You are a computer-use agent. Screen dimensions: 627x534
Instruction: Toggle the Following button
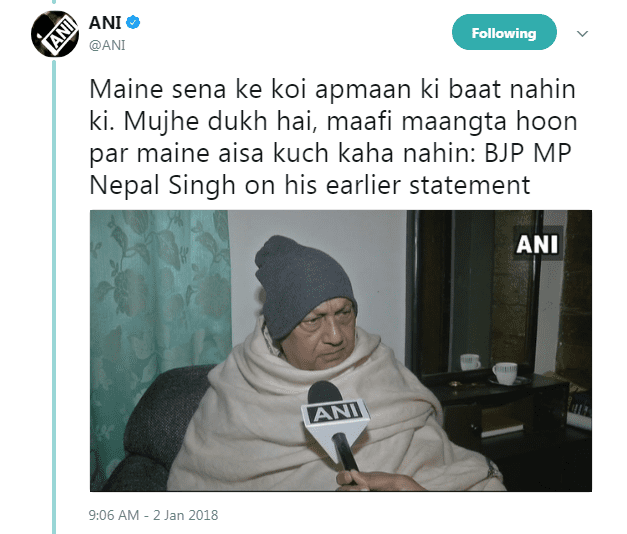click(504, 32)
